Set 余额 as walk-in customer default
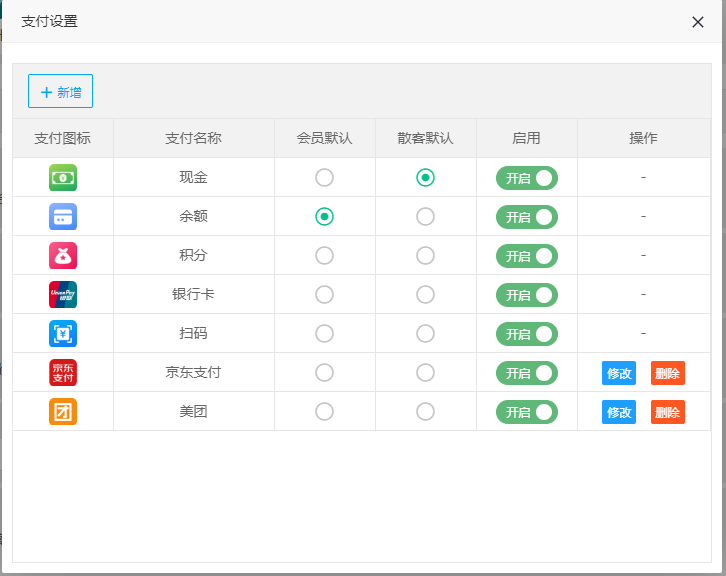The height and width of the screenshot is (576, 726). pyautogui.click(x=425, y=217)
